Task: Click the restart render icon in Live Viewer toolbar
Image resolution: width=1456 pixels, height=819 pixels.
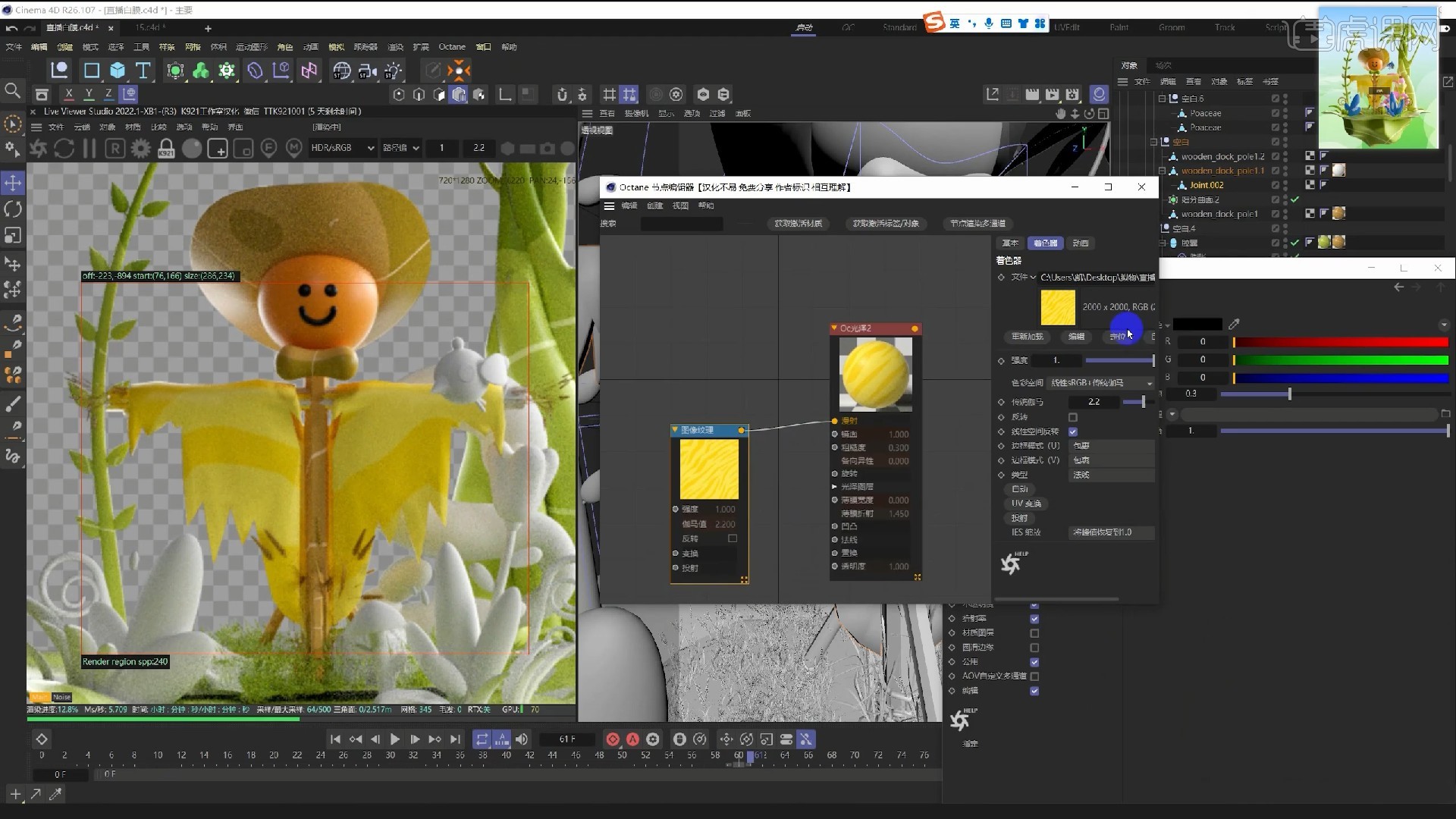Action: (x=64, y=148)
